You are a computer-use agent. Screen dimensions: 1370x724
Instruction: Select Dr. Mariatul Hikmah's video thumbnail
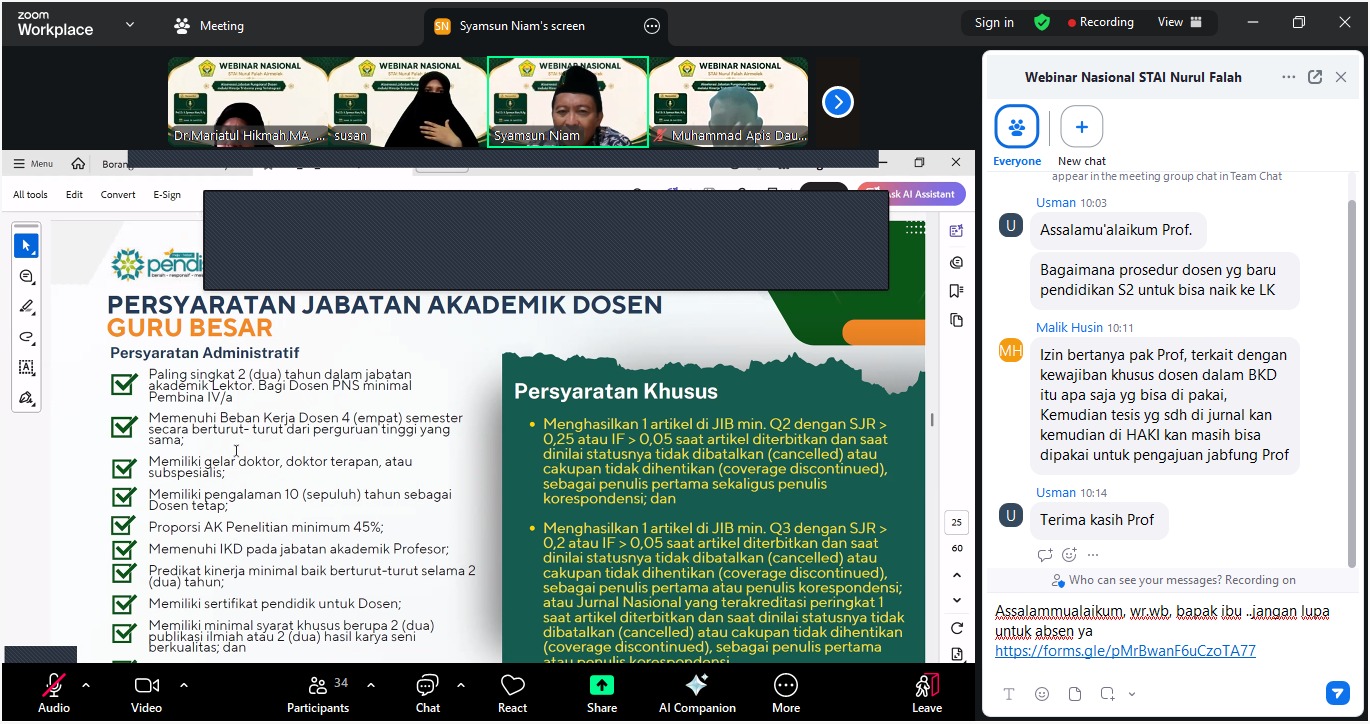click(248, 101)
